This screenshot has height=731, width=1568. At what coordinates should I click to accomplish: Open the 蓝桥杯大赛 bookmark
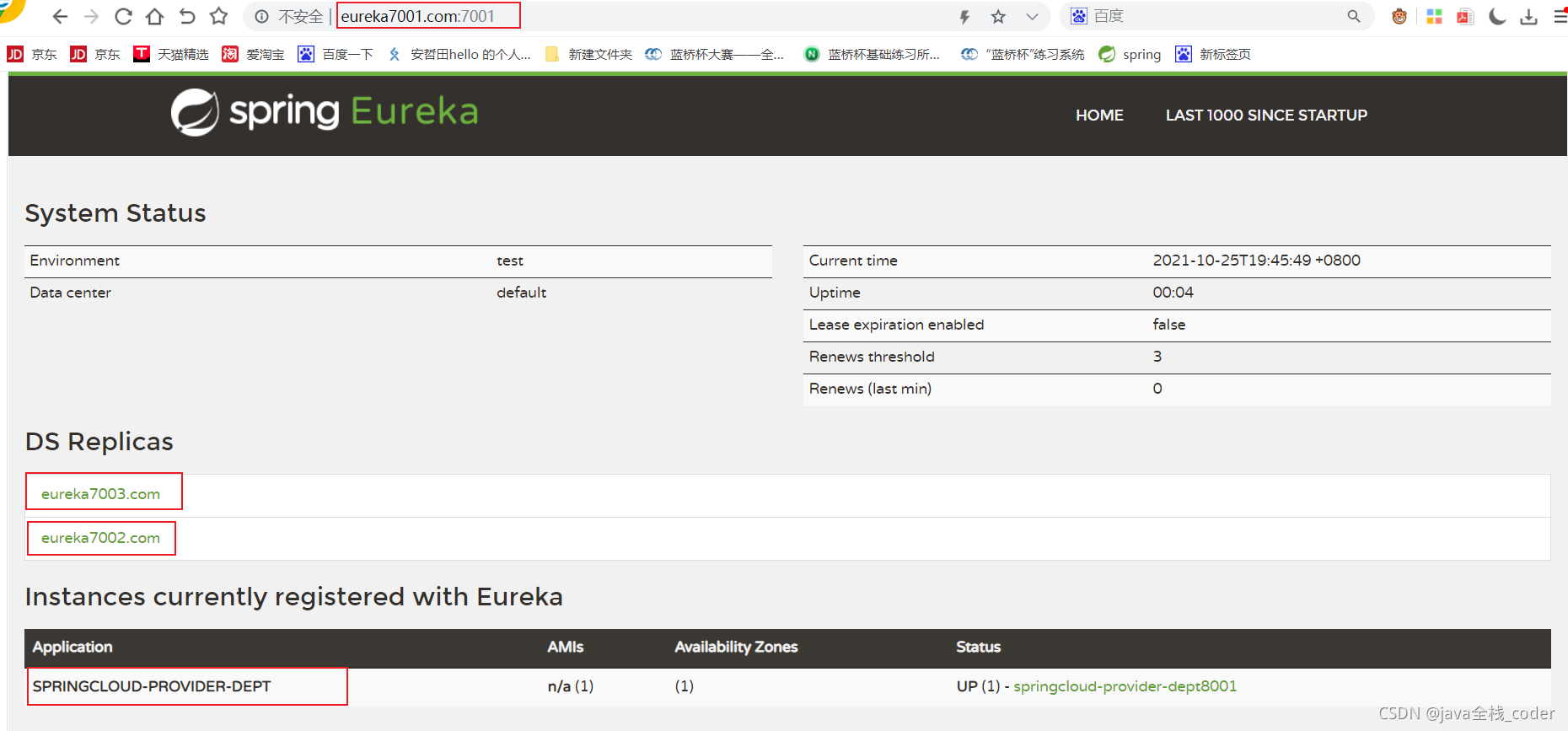(x=715, y=54)
